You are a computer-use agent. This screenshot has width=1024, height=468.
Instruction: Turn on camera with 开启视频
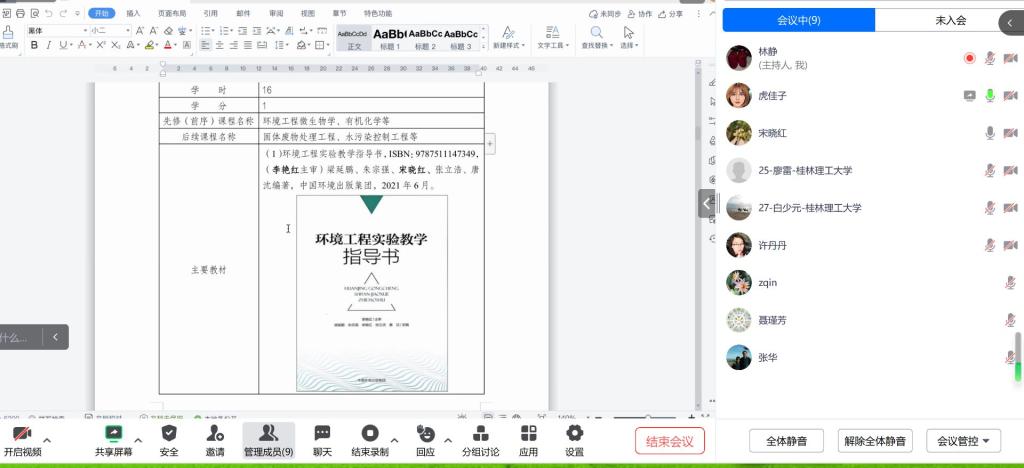(x=22, y=433)
